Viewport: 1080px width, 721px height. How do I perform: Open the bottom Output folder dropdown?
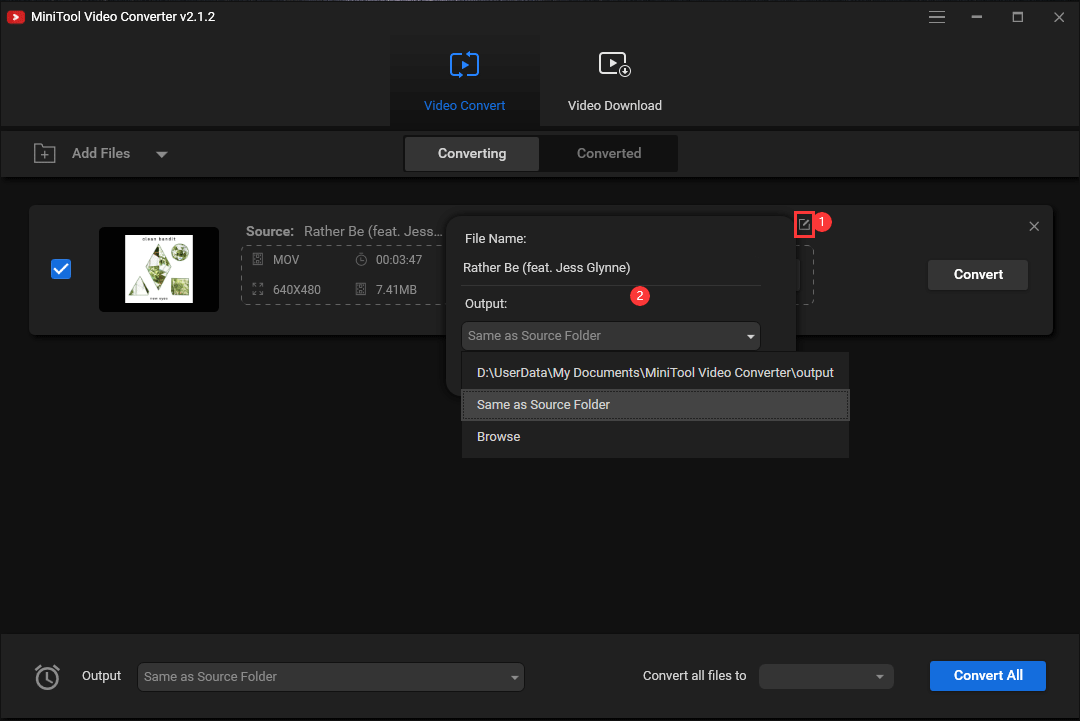coord(331,677)
